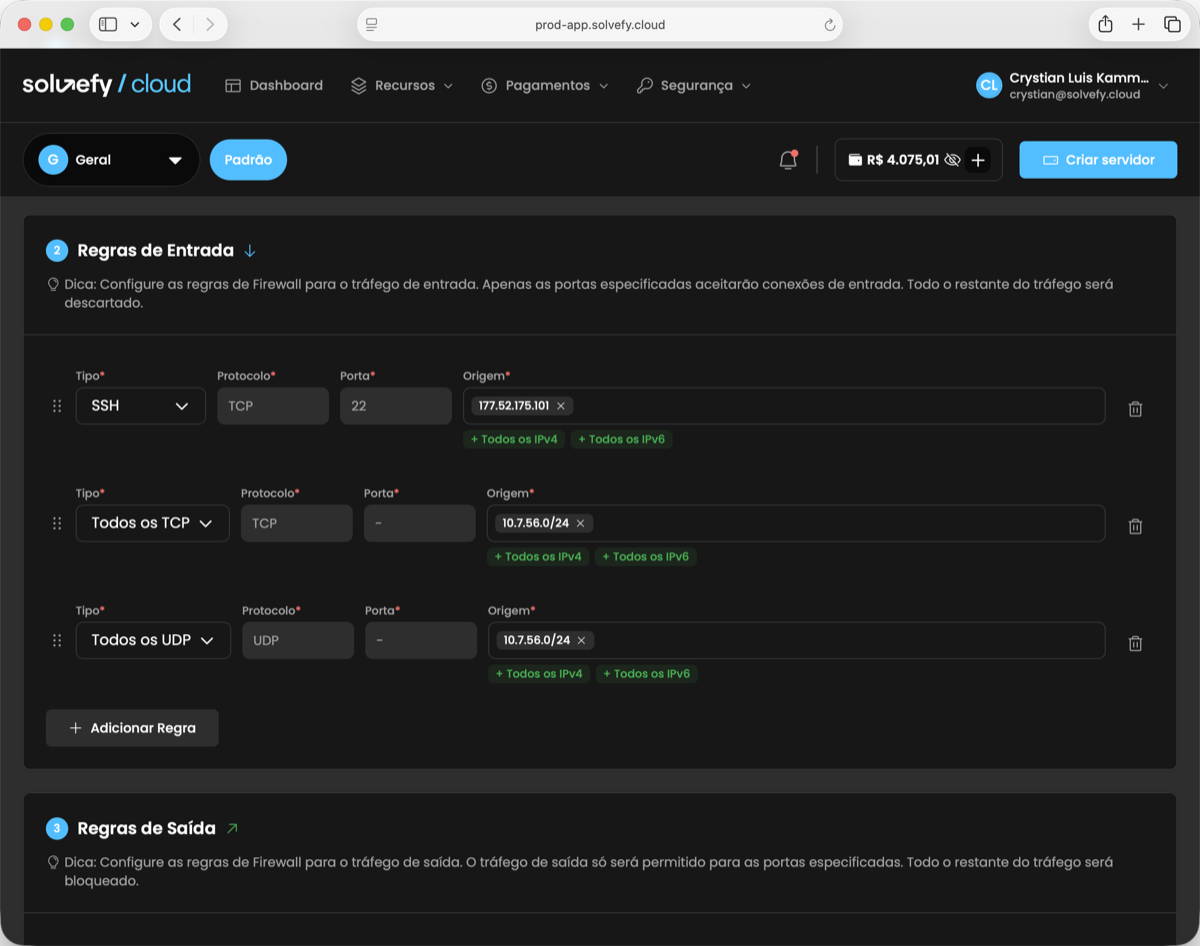Click the Safari address bar prod-app.solvefy.cloud
Image resolution: width=1200 pixels, height=946 pixels.
point(600,25)
